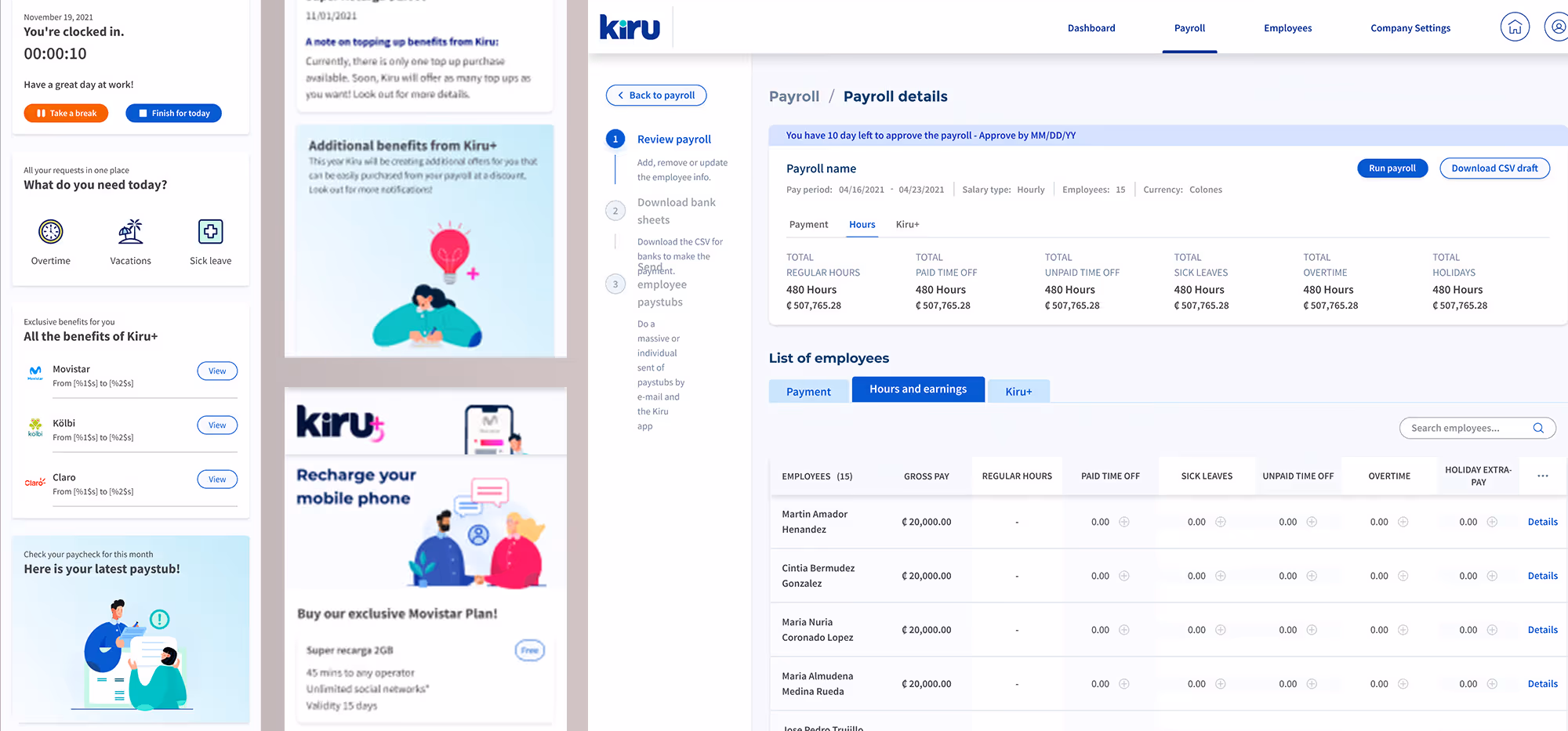Open the Dashboard menu
Image resolution: width=1568 pixels, height=731 pixels.
[1091, 28]
